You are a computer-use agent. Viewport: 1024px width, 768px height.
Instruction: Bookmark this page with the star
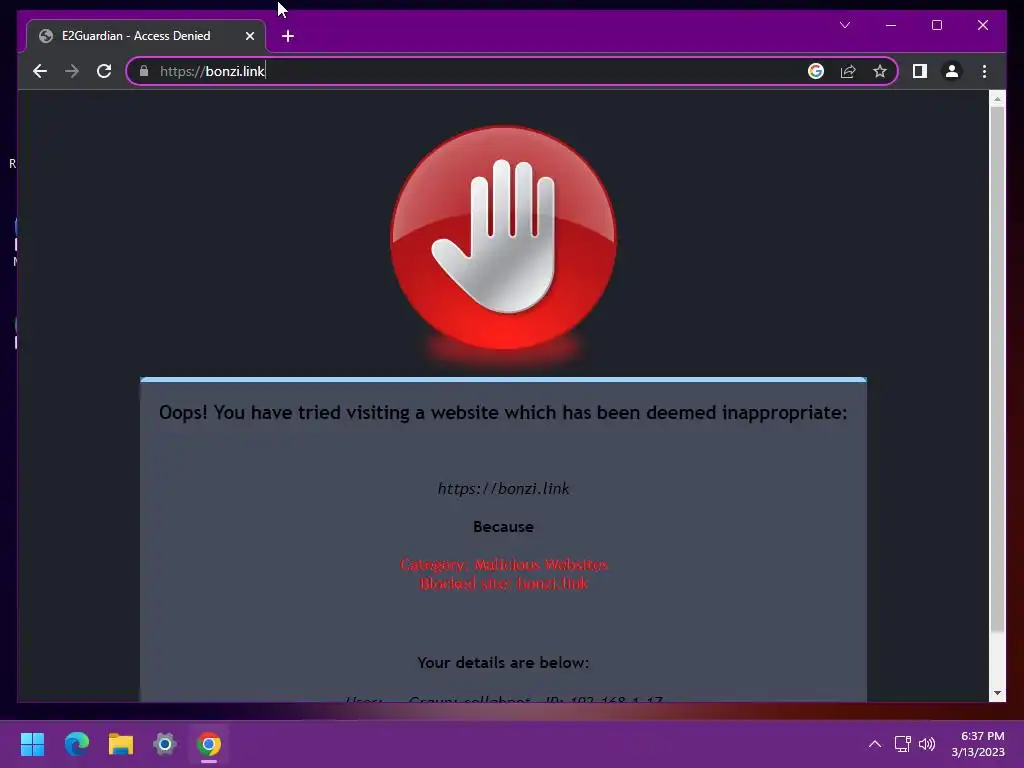click(x=880, y=71)
